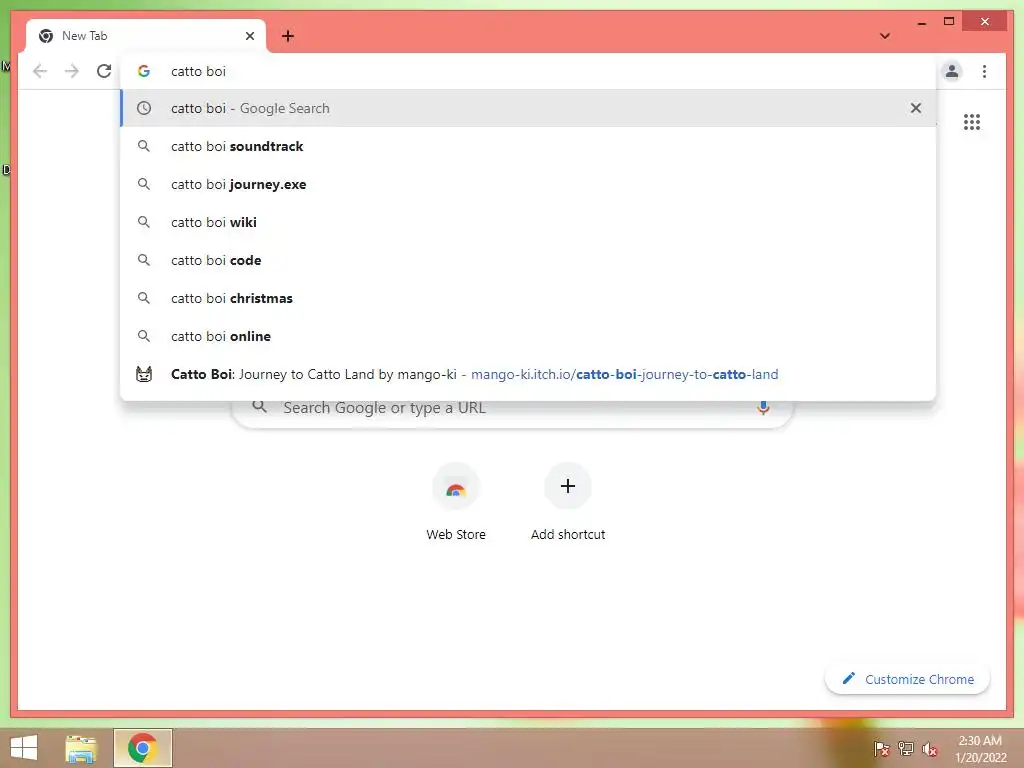Go forward using the forward arrow
Viewport: 1024px width, 768px height.
(x=72, y=71)
